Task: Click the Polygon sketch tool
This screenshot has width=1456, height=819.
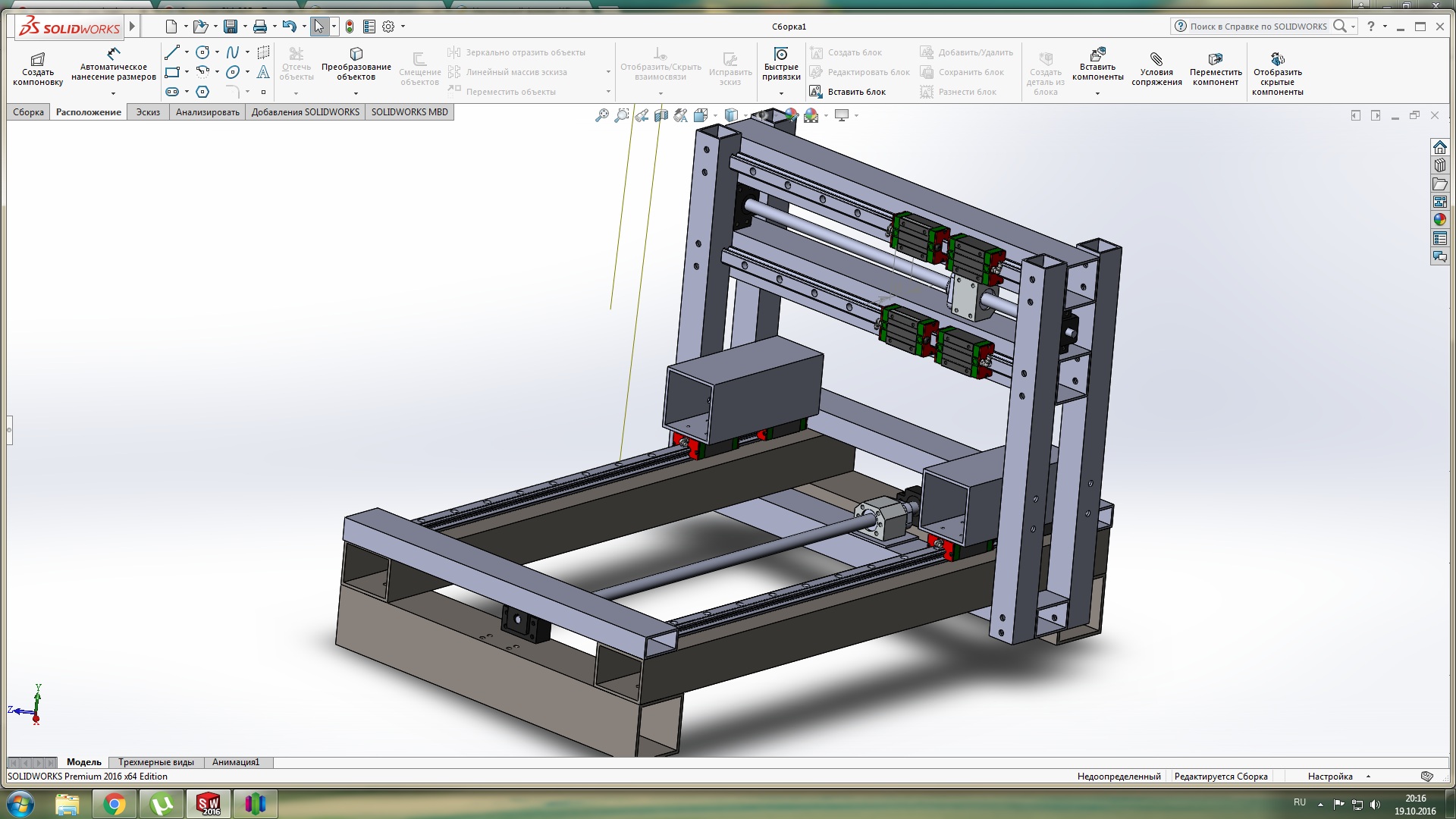Action: (202, 92)
